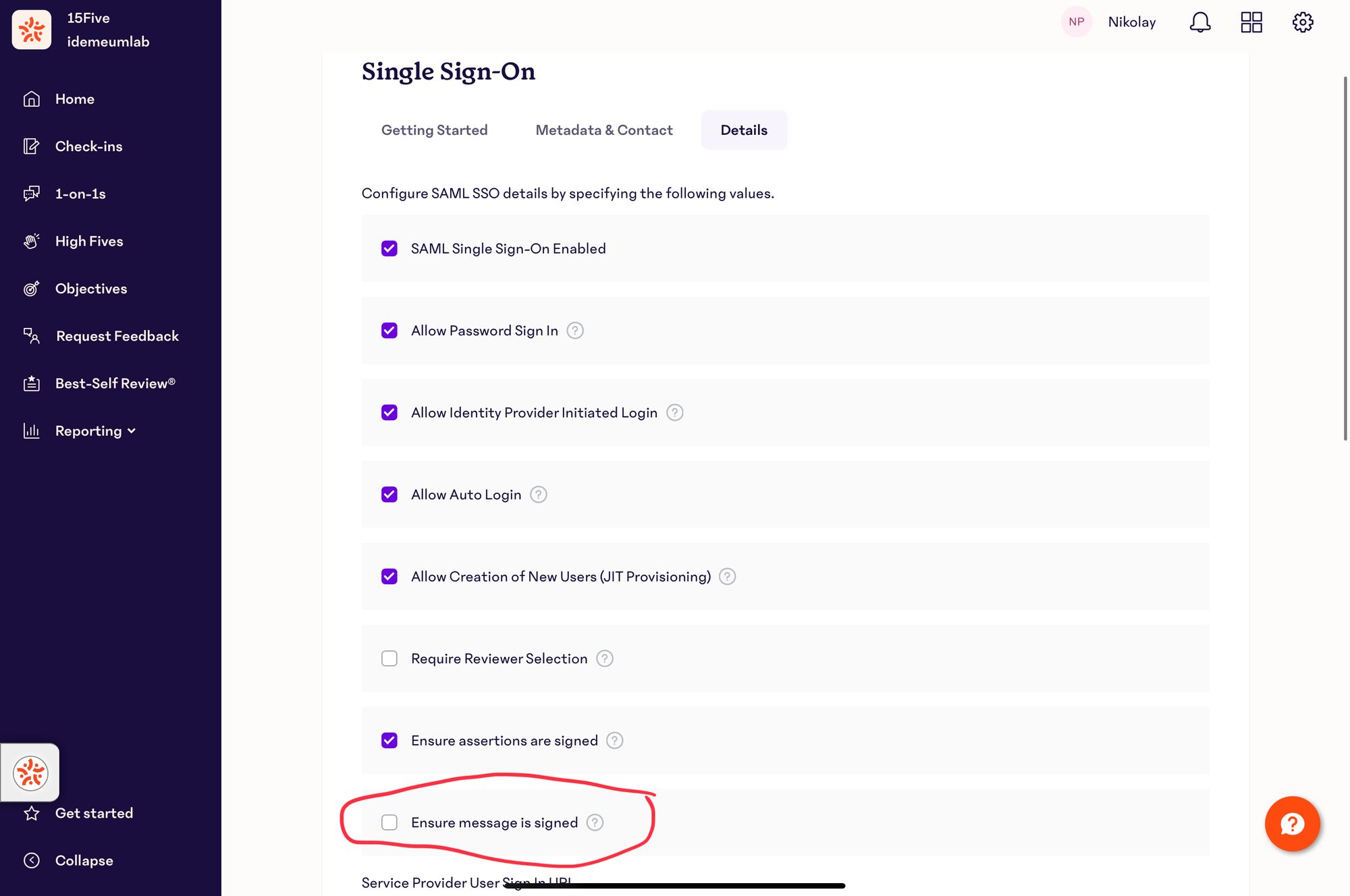This screenshot has width=1350, height=896.
Task: Click help icon next to Require Reviewer Selection
Action: tap(605, 659)
